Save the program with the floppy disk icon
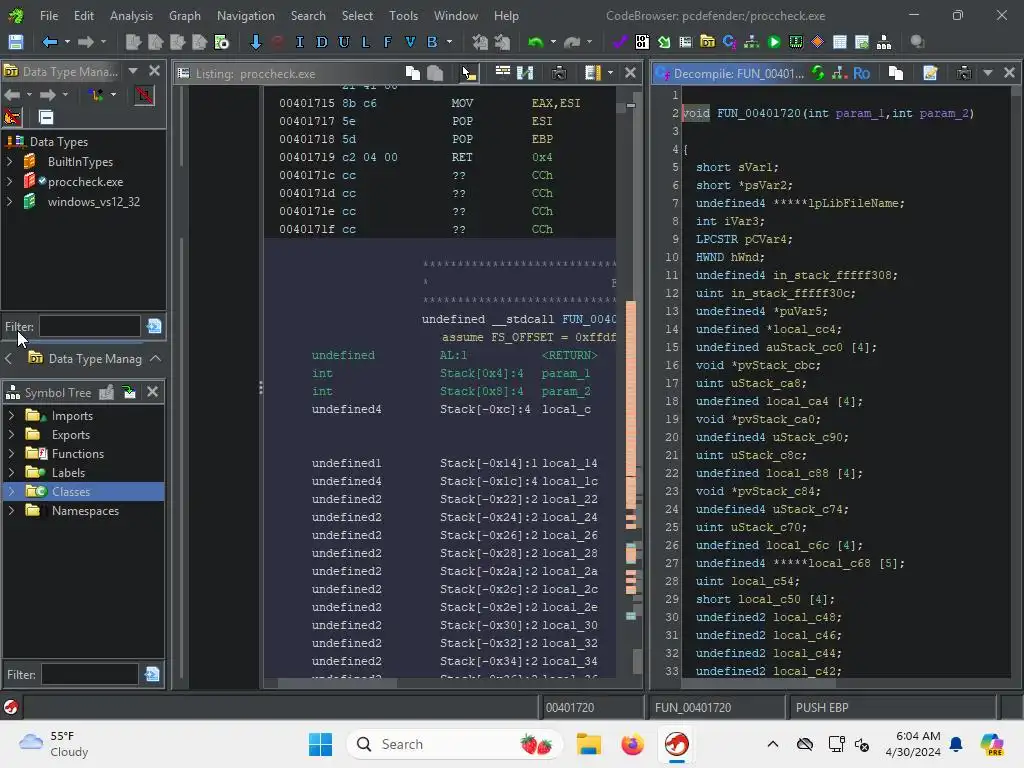 [16, 42]
